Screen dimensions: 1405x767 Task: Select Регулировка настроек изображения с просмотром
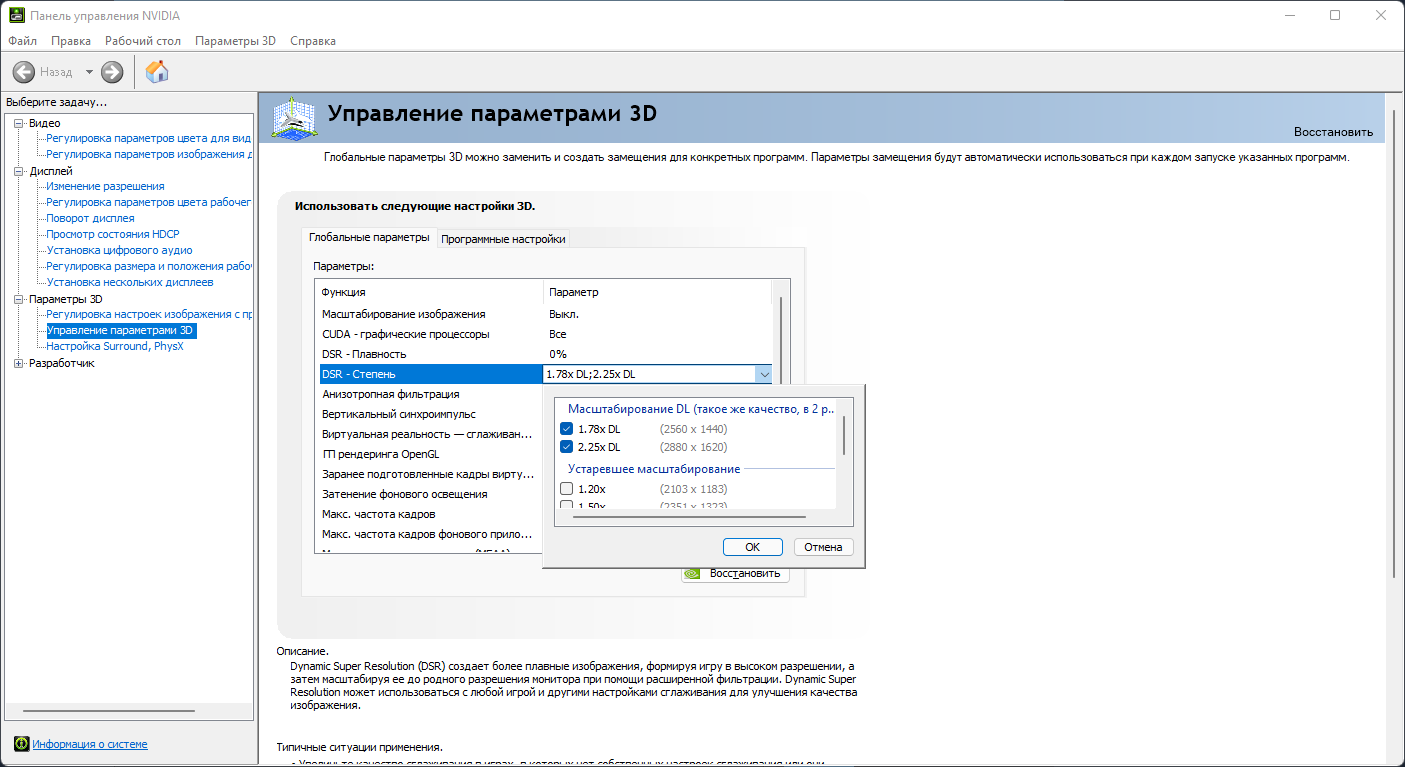[x=149, y=314]
